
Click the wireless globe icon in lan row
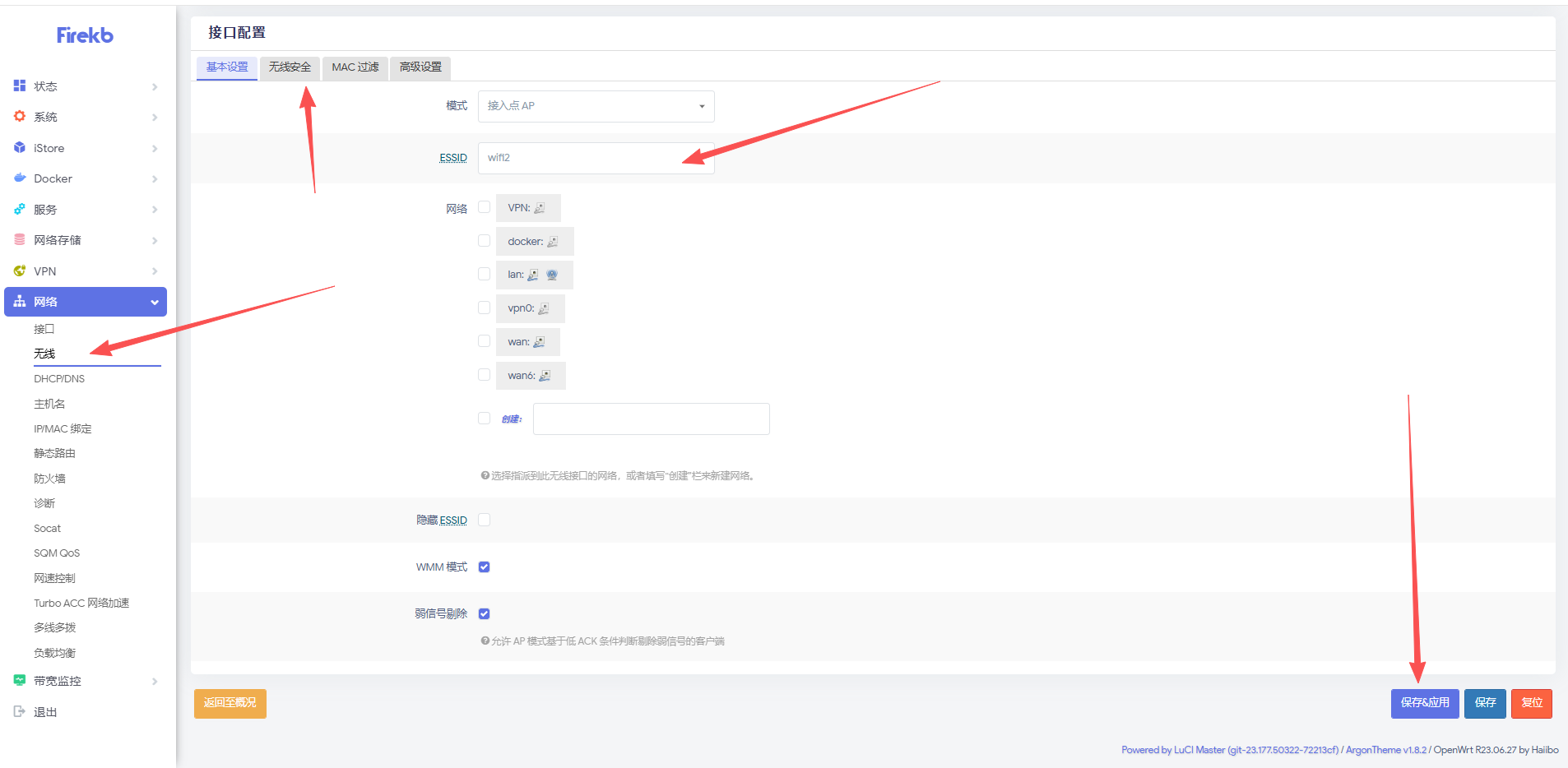click(x=552, y=275)
